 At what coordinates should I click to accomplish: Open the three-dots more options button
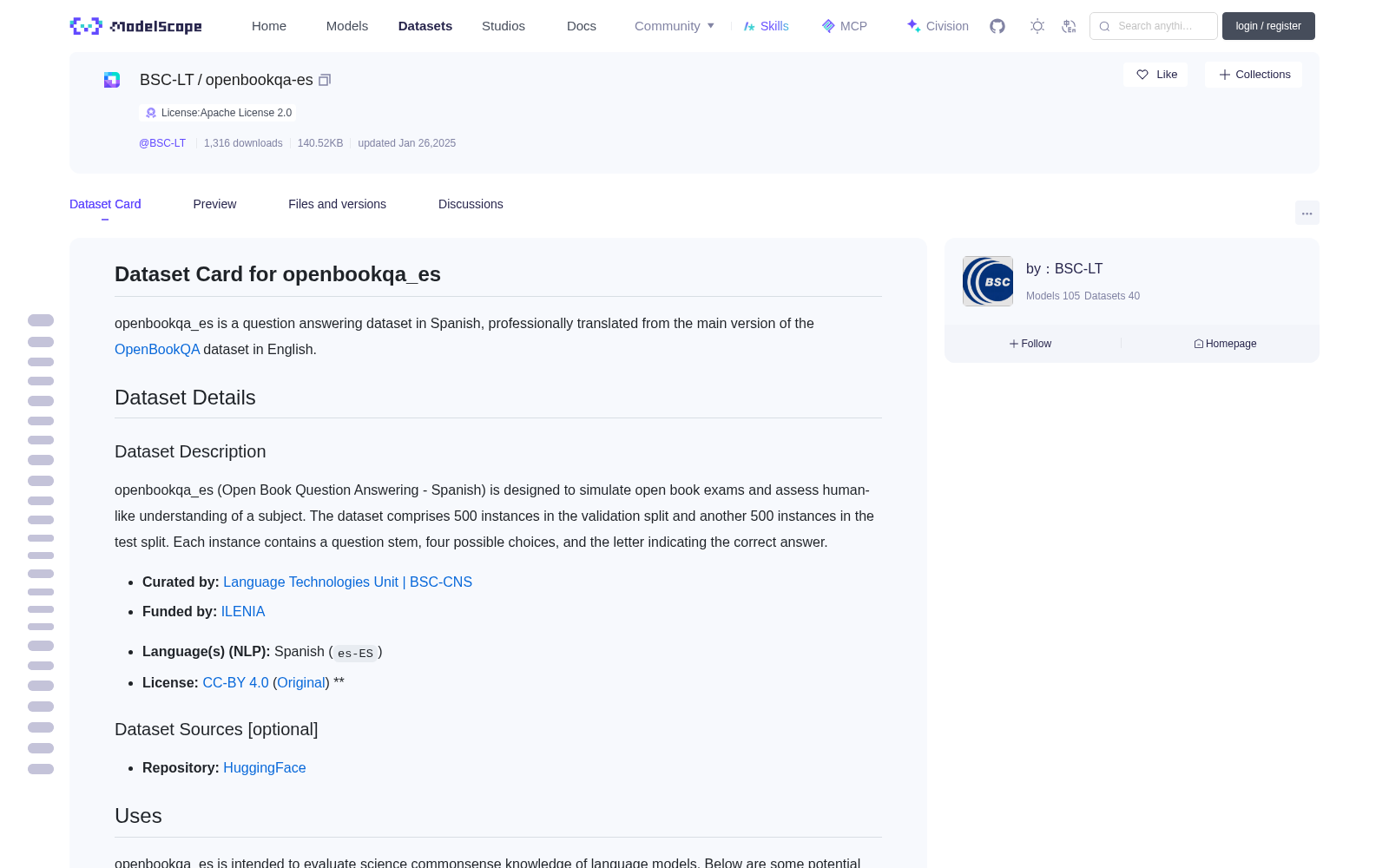pos(1307,213)
